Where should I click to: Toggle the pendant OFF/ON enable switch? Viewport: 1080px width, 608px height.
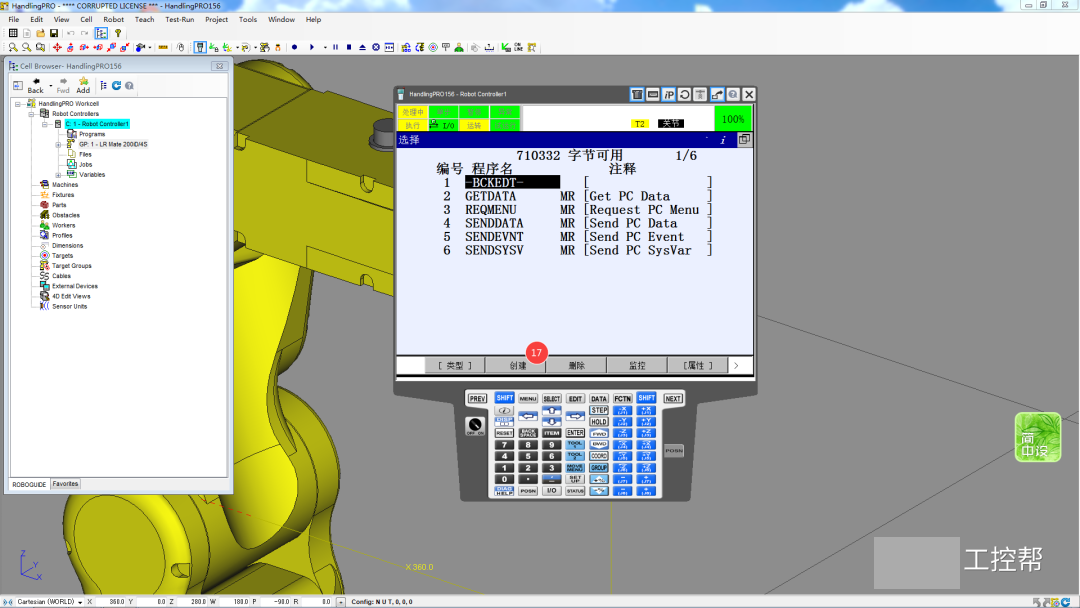tap(475, 426)
